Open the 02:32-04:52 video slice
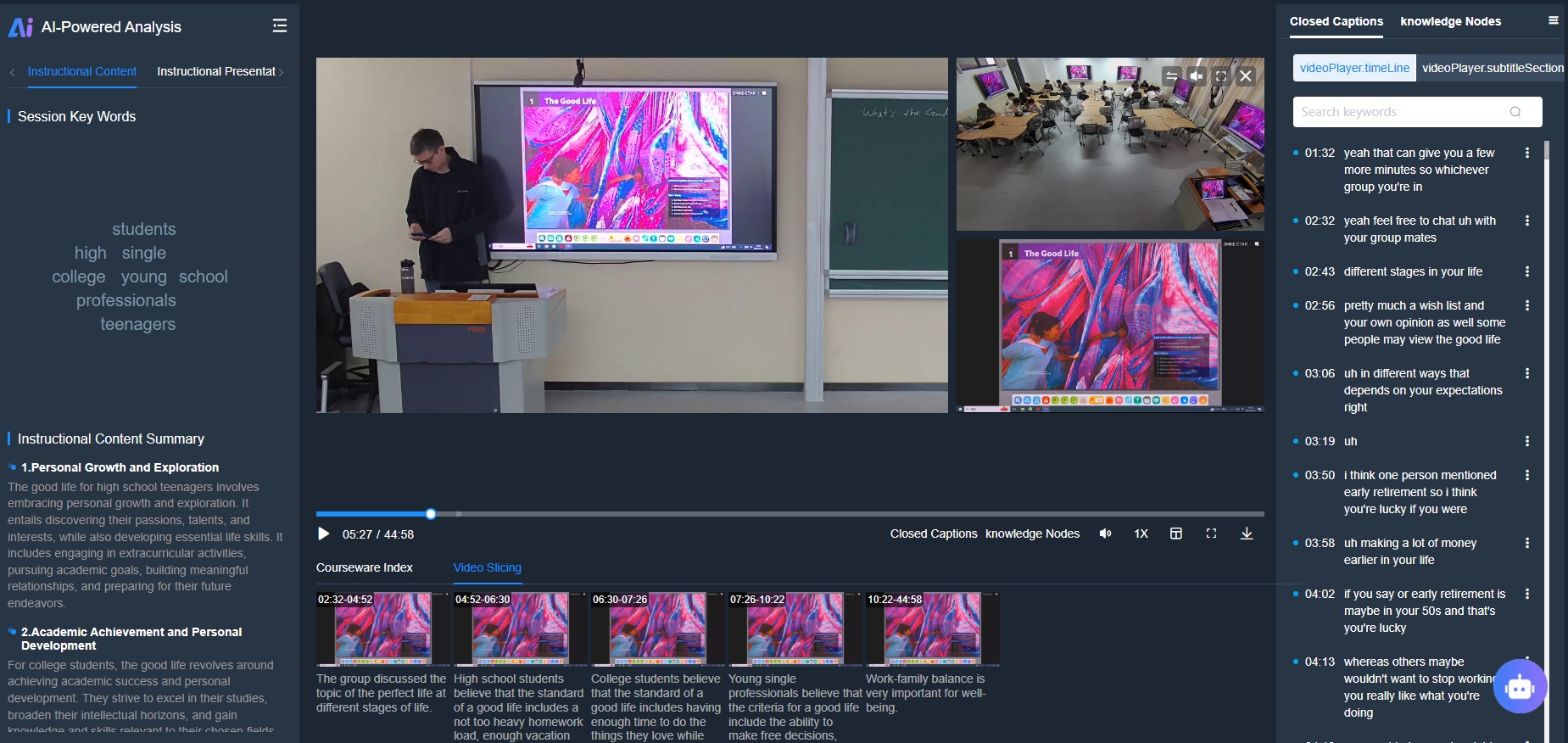The width and height of the screenshot is (1568, 743). coord(383,629)
